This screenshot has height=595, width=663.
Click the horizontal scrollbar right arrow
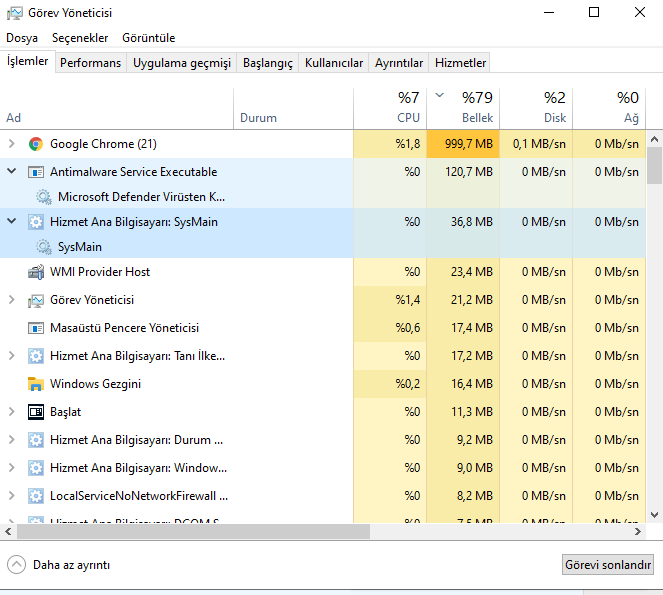tap(638, 532)
